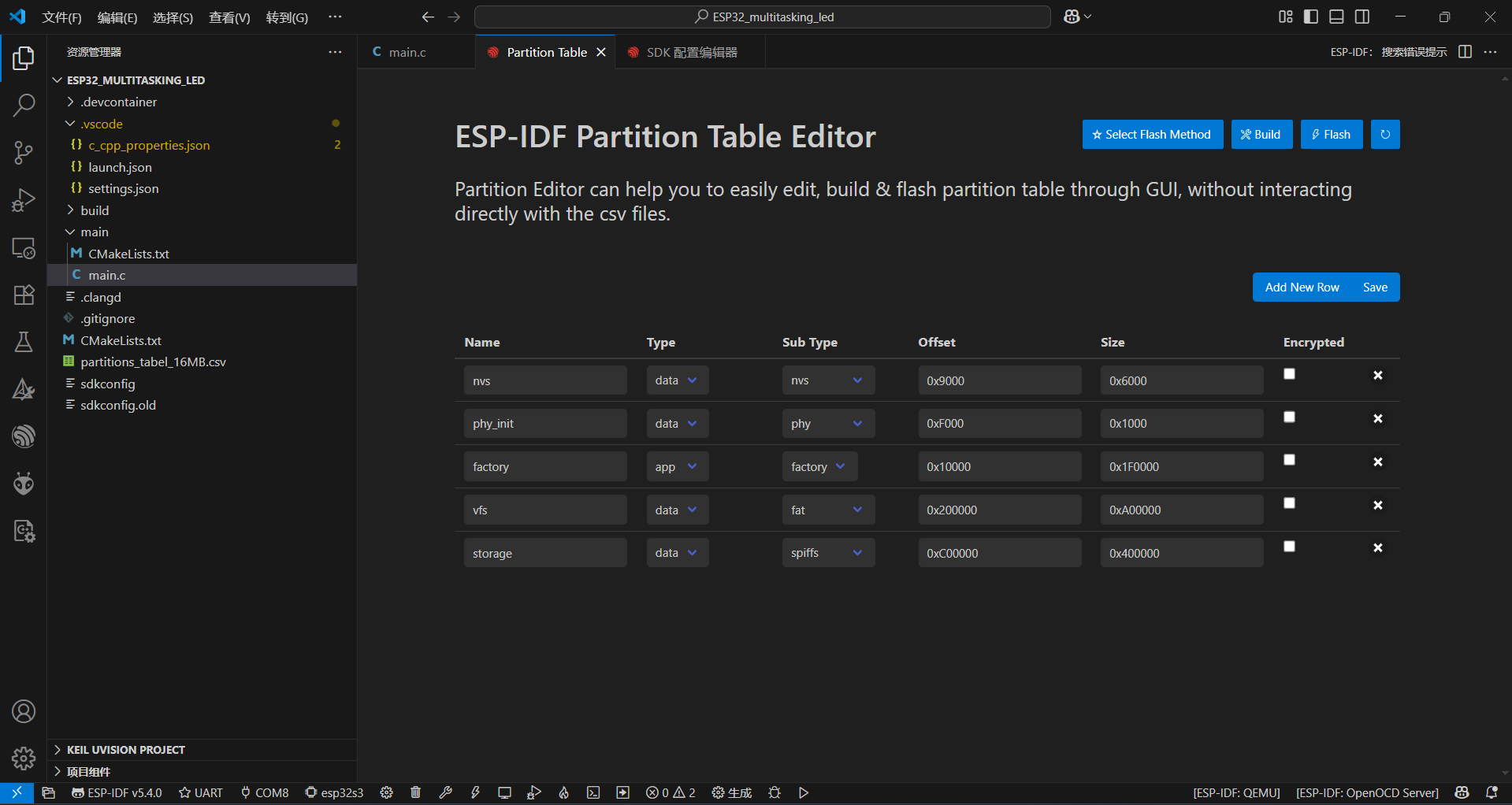Screen dimensions: 1512x805
Task: Click the nvs Name input field
Action: click(x=545, y=380)
